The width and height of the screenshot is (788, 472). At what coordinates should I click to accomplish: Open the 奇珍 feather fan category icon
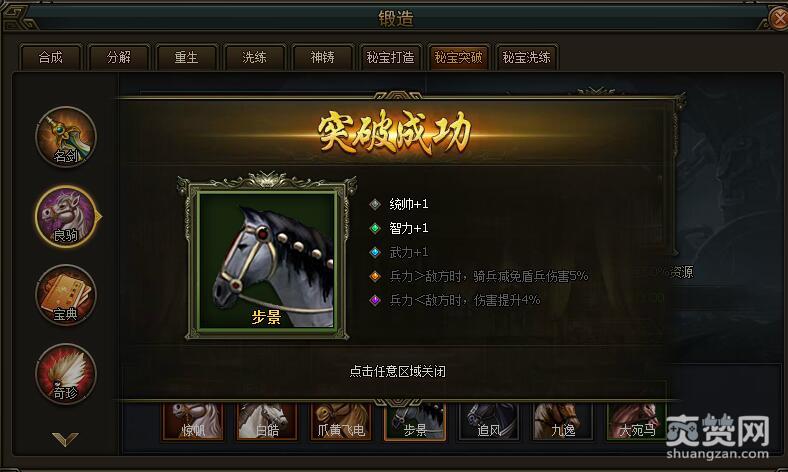tap(66, 374)
